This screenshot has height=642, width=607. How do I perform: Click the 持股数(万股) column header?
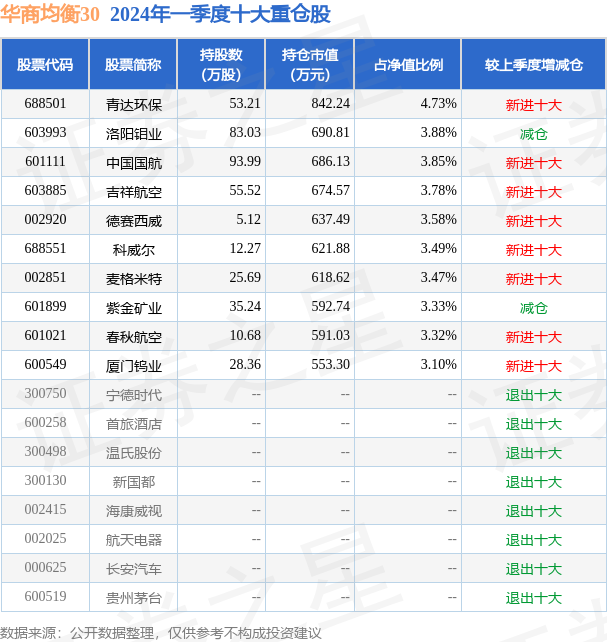pyautogui.click(x=221, y=64)
